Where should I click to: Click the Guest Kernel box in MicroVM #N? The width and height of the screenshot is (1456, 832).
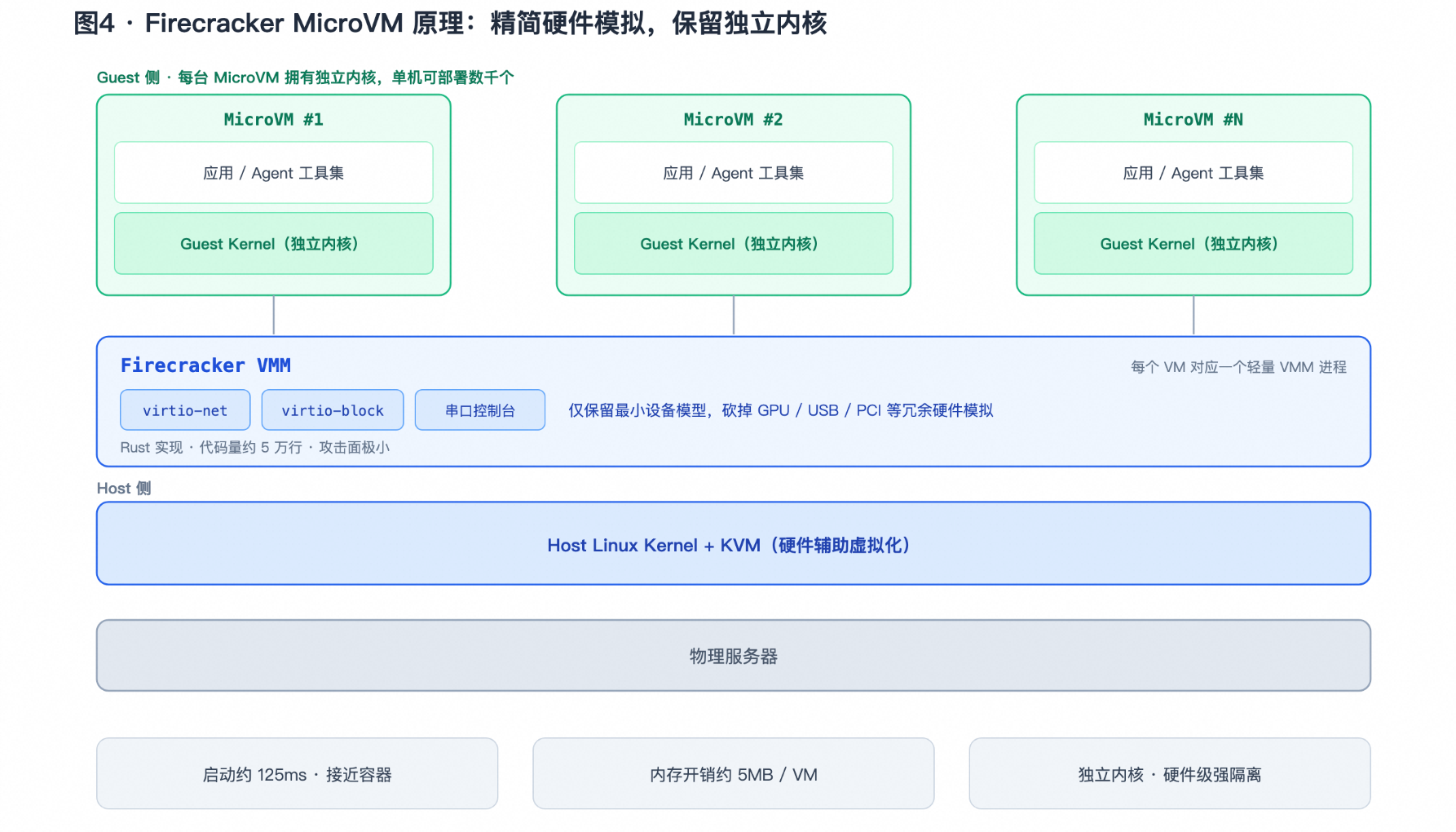coord(1193,244)
